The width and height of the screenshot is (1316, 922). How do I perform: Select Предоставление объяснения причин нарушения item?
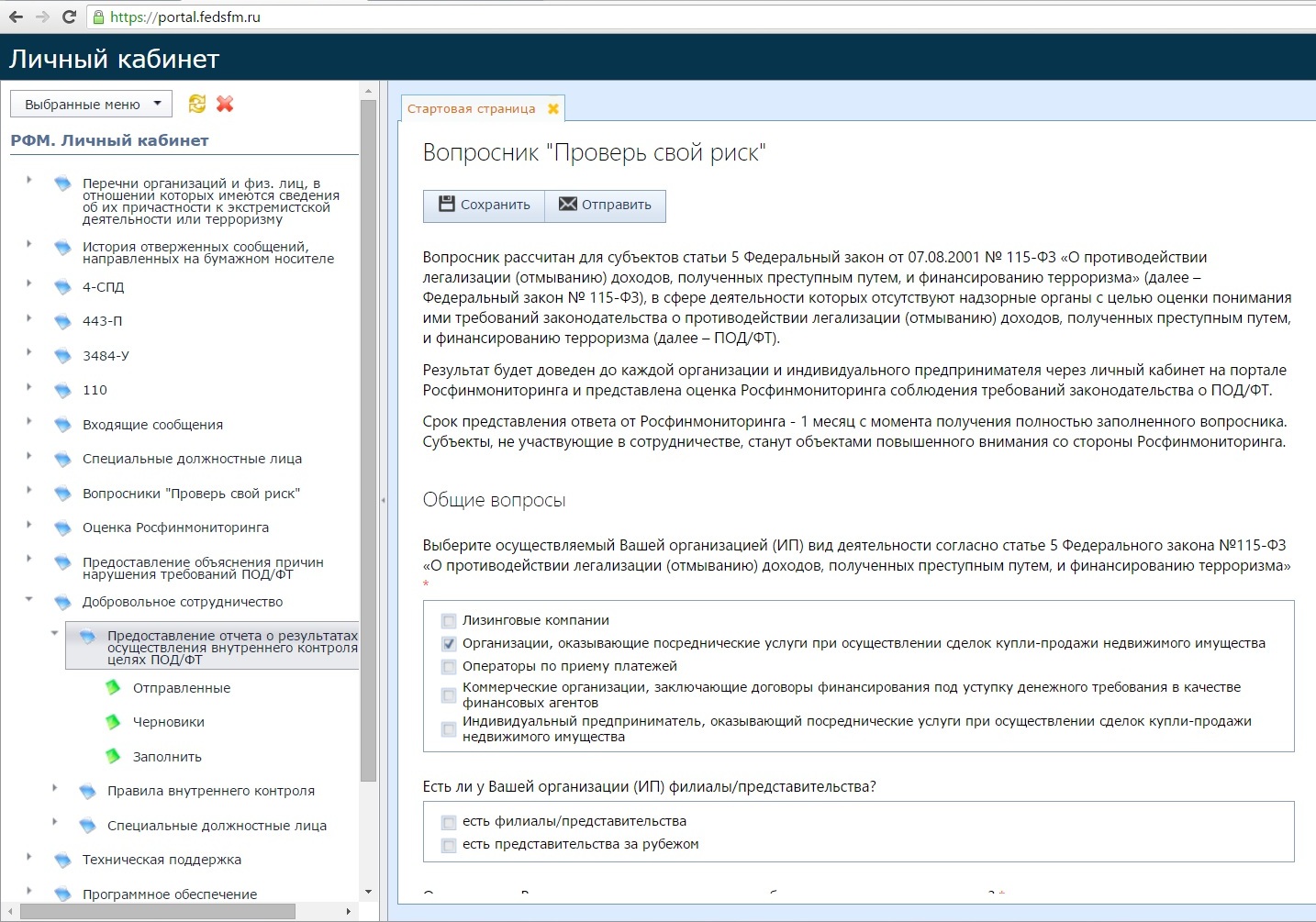pyautogui.click(x=203, y=568)
